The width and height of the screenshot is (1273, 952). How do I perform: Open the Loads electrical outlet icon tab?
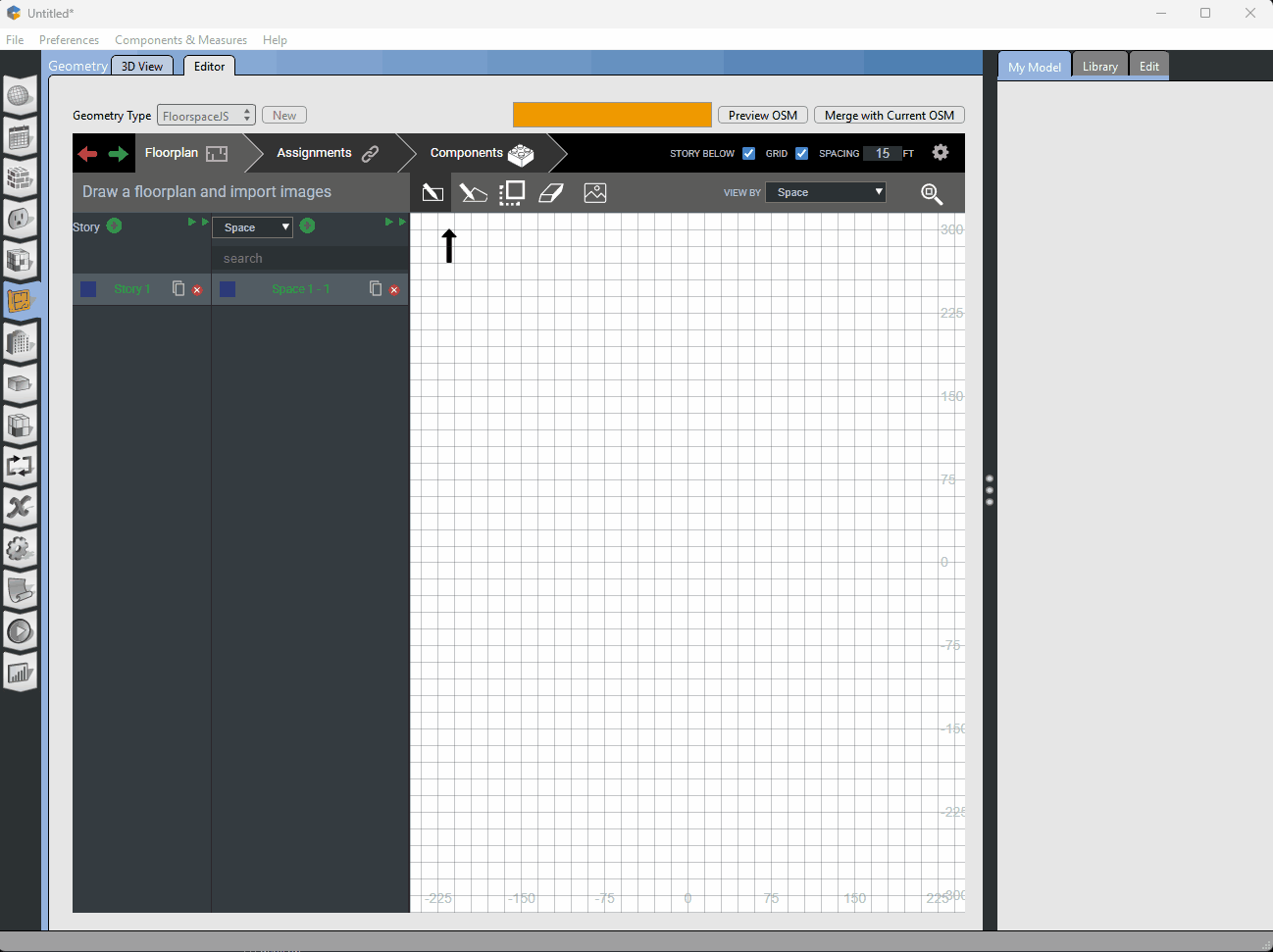(20, 219)
